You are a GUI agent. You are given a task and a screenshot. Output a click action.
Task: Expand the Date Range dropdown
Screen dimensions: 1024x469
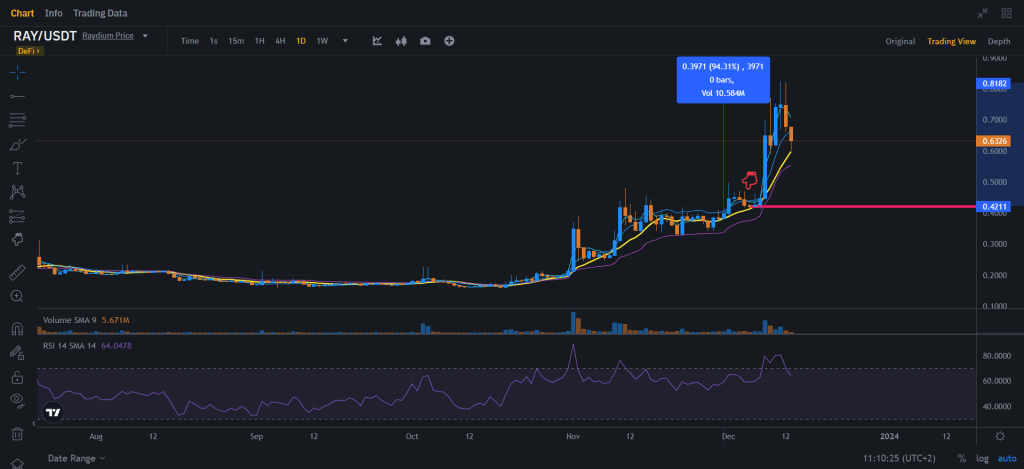click(x=76, y=458)
